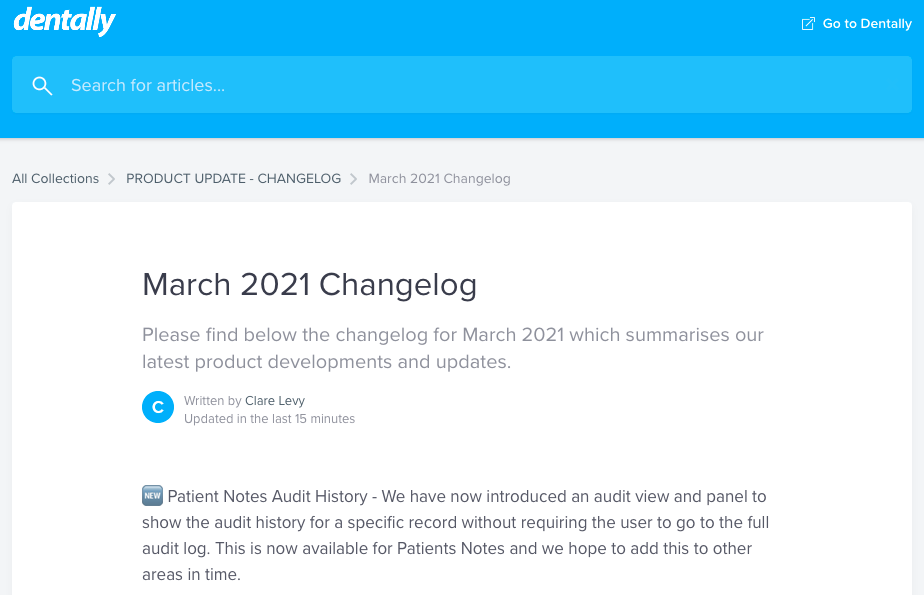This screenshot has width=924, height=595.
Task: Click the round 'C' author avatar
Action: (x=158, y=408)
